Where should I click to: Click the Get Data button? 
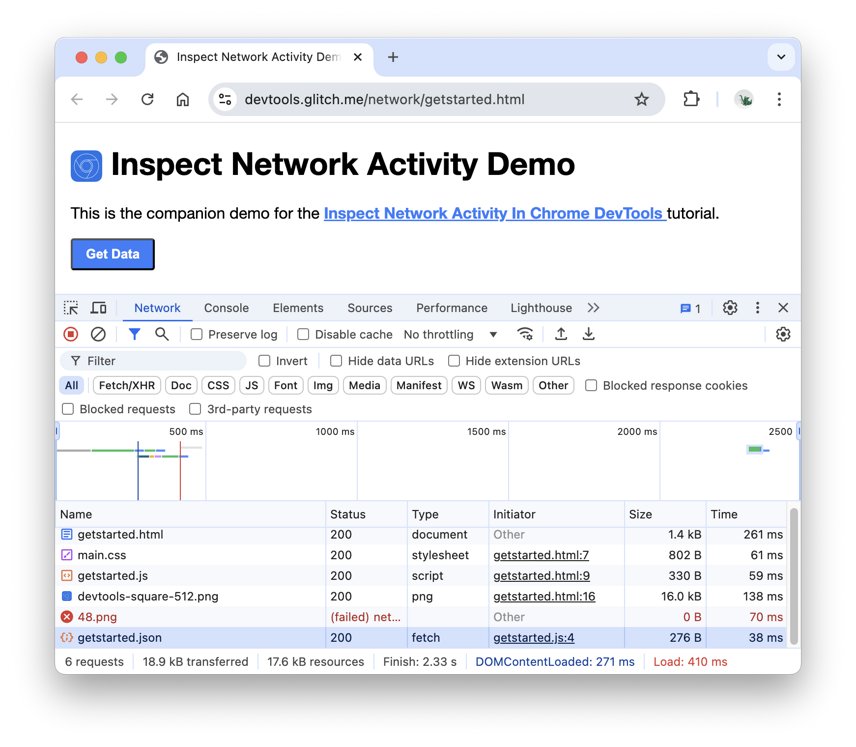(112, 254)
